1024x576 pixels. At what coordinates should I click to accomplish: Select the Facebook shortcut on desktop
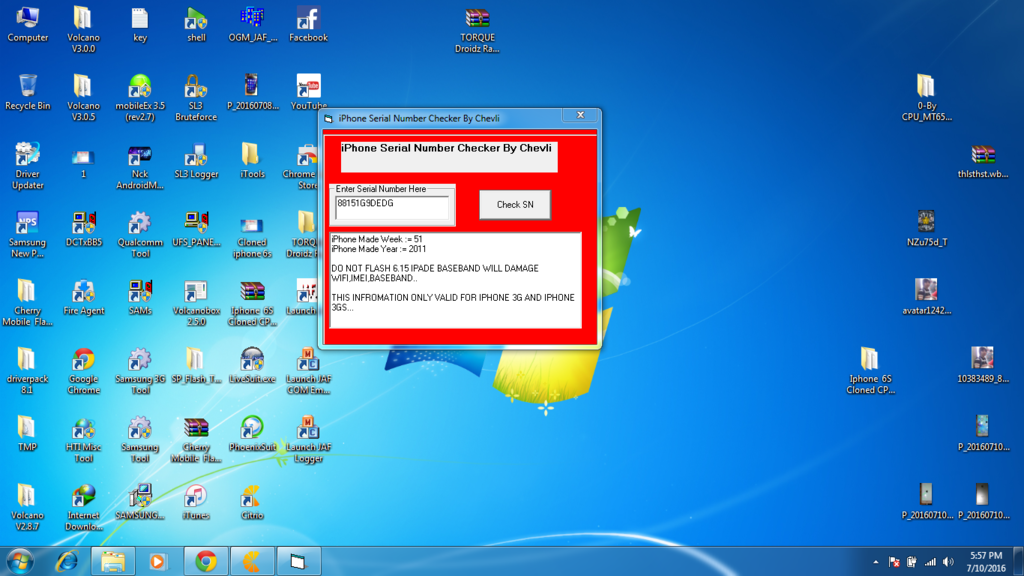308,20
